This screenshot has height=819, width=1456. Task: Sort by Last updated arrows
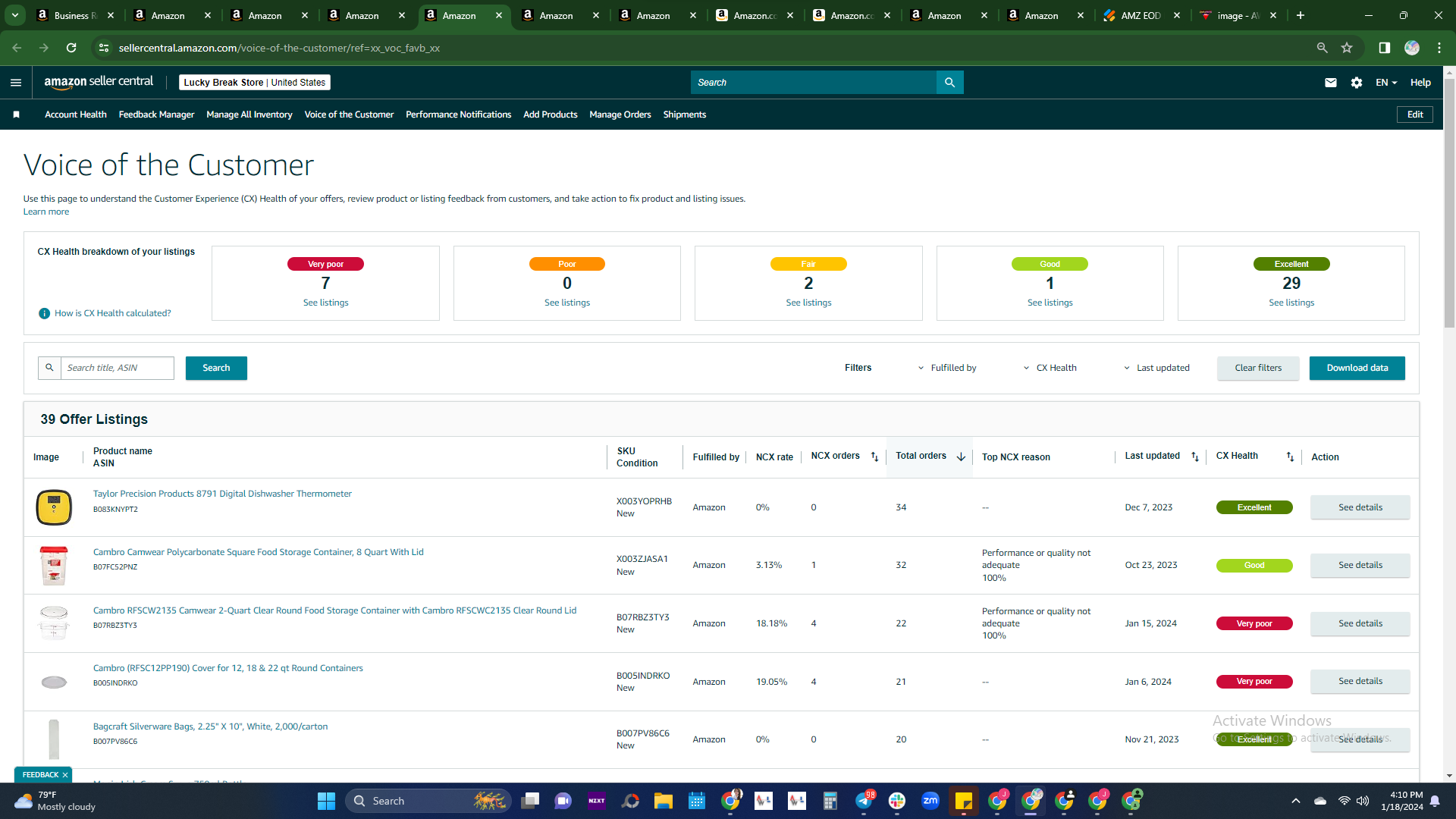tap(1195, 457)
